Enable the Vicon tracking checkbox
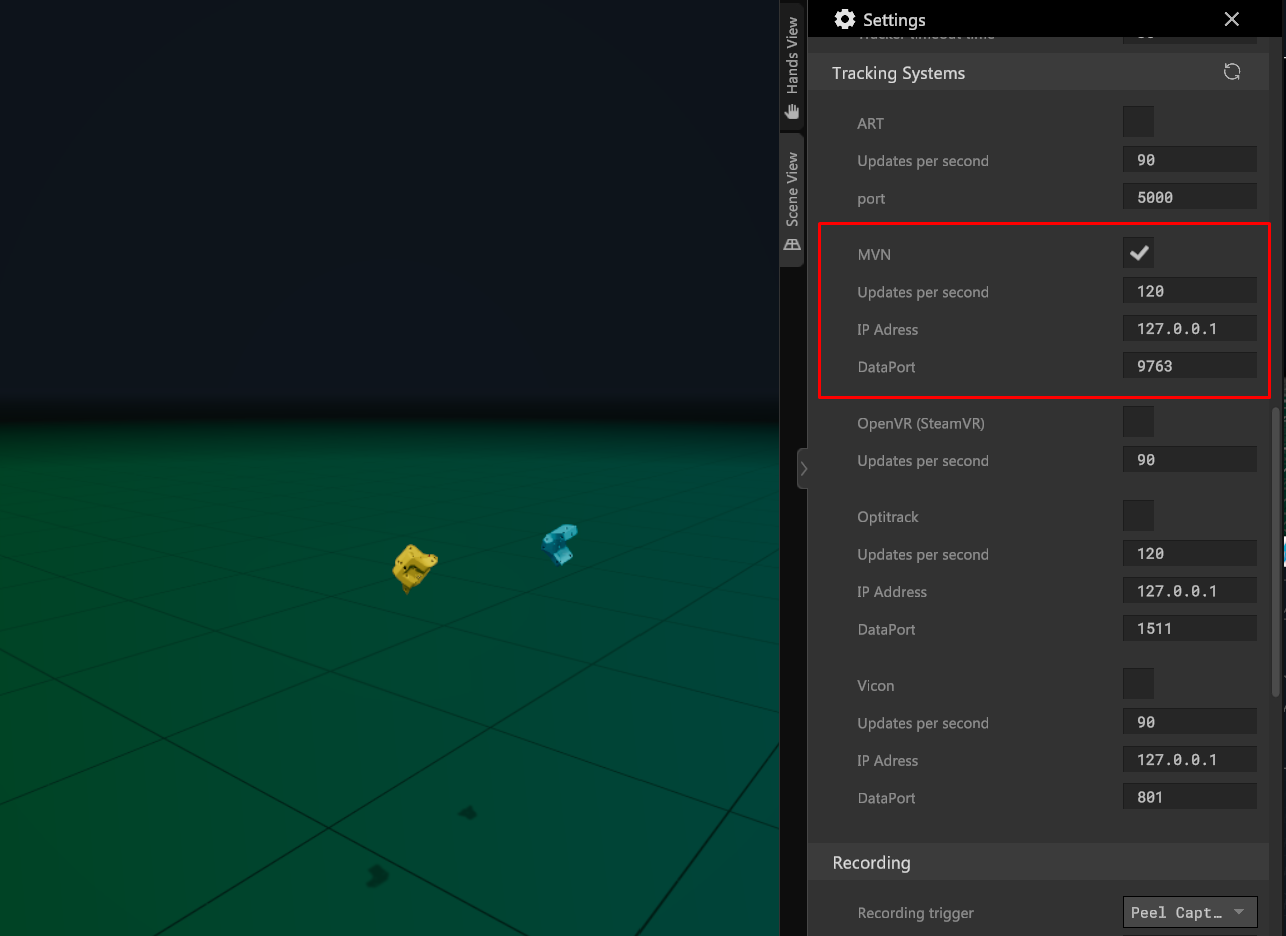Screen dimensions: 1286x936 1138,684
